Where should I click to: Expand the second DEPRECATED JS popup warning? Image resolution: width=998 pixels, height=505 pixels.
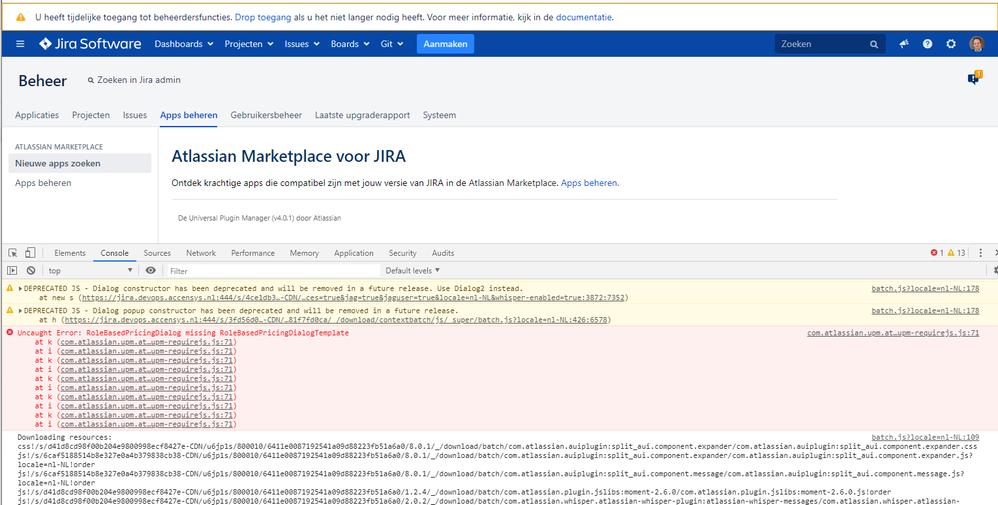(x=20, y=311)
